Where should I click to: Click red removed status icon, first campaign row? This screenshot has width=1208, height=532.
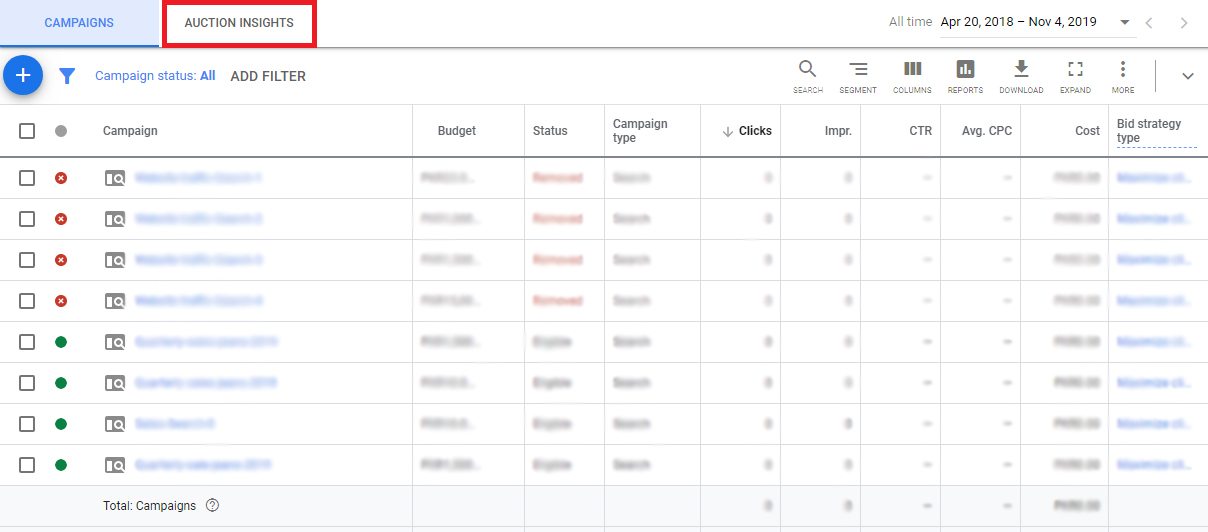61,178
